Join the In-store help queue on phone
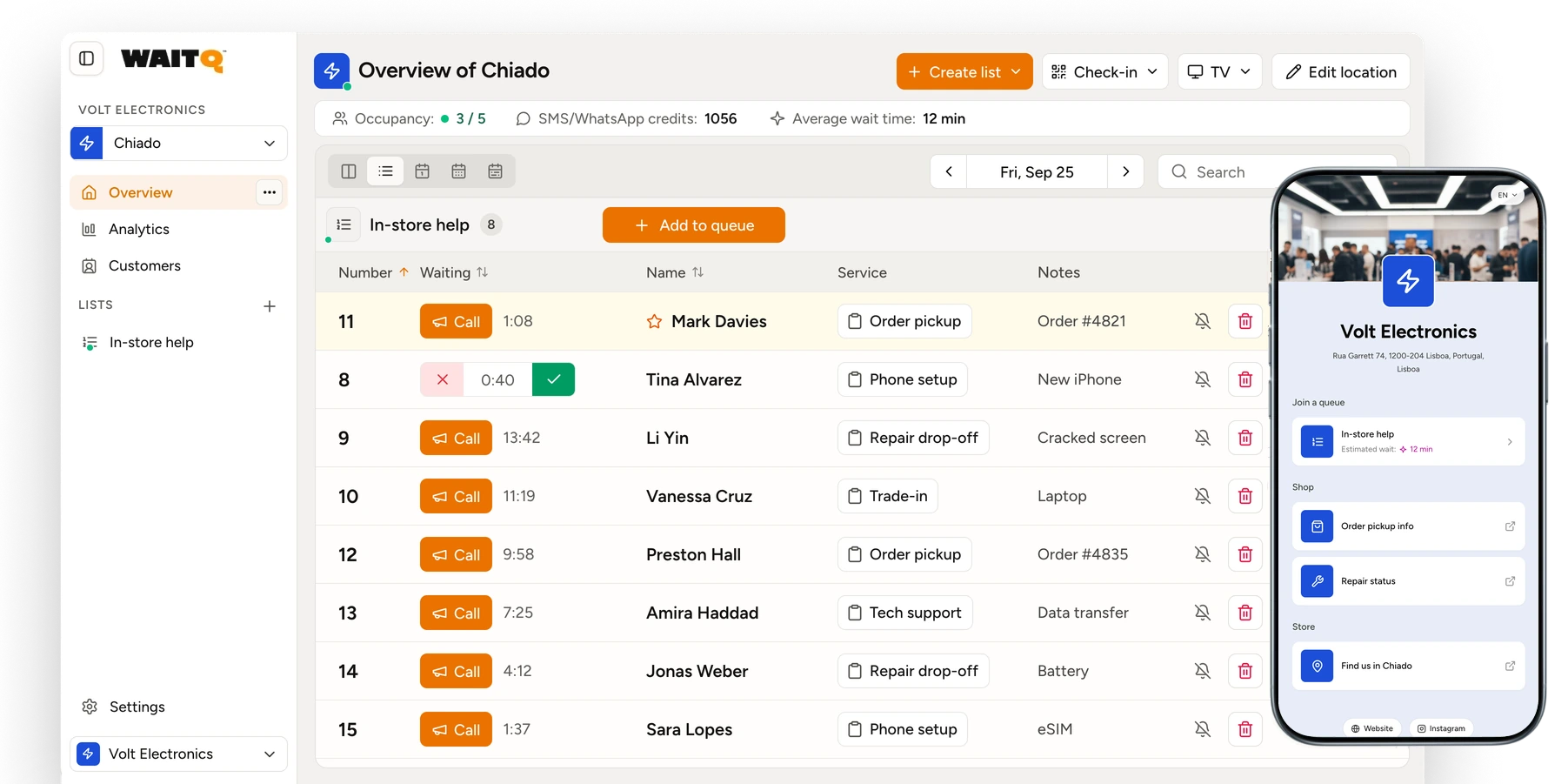The height and width of the screenshot is (784, 1568). coord(1408,441)
